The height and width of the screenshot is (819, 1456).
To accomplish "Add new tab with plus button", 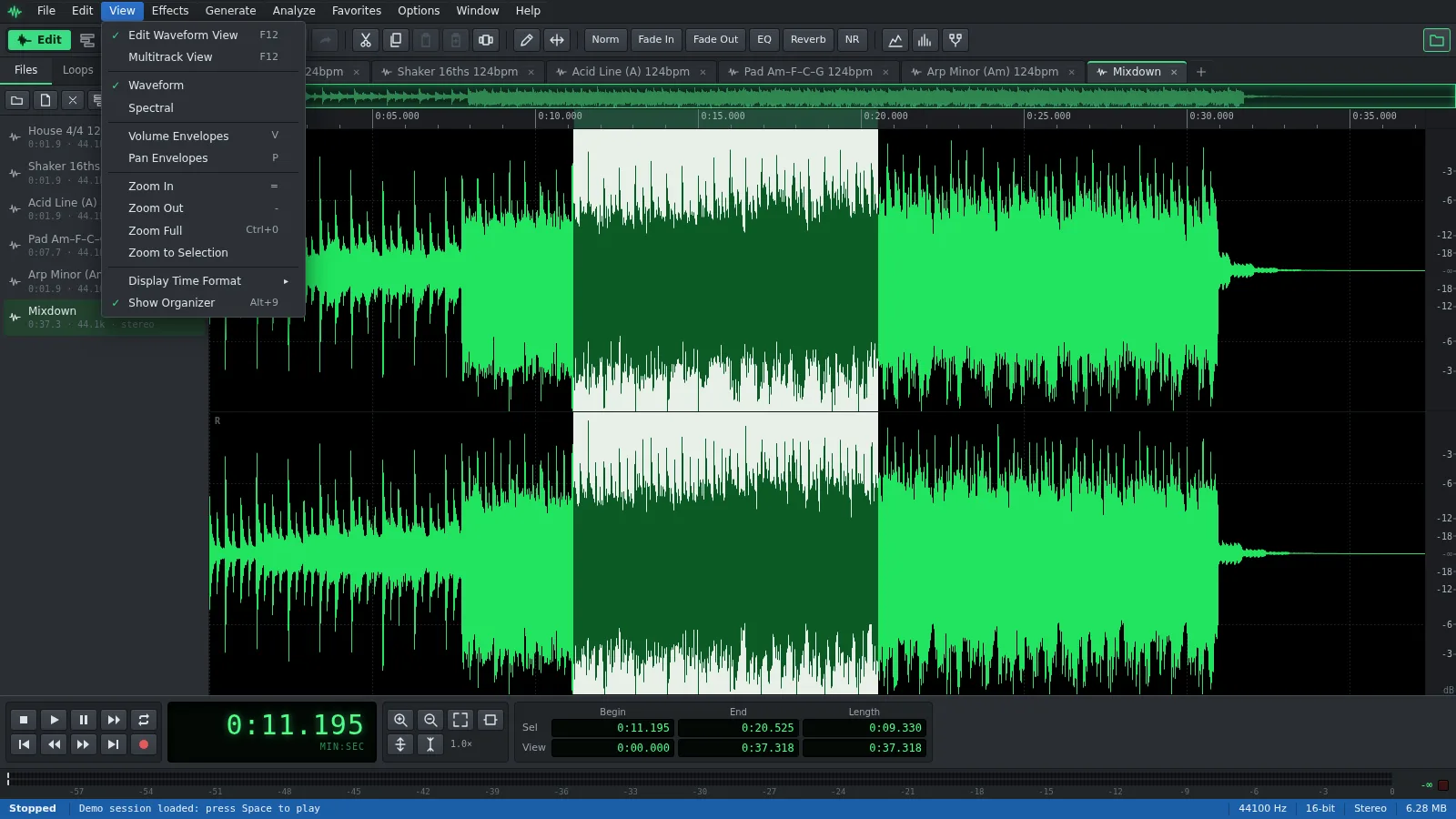I will point(1201,72).
